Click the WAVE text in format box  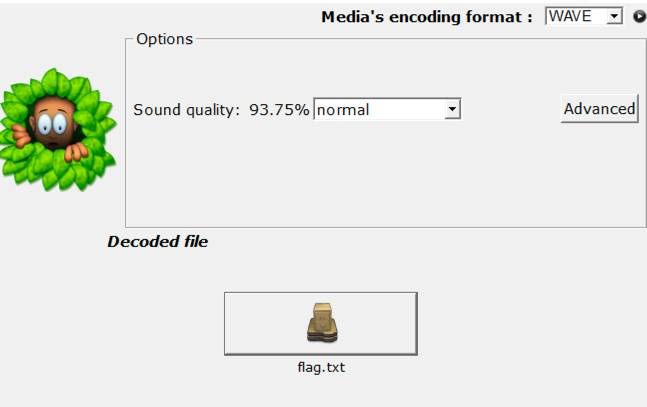[570, 16]
